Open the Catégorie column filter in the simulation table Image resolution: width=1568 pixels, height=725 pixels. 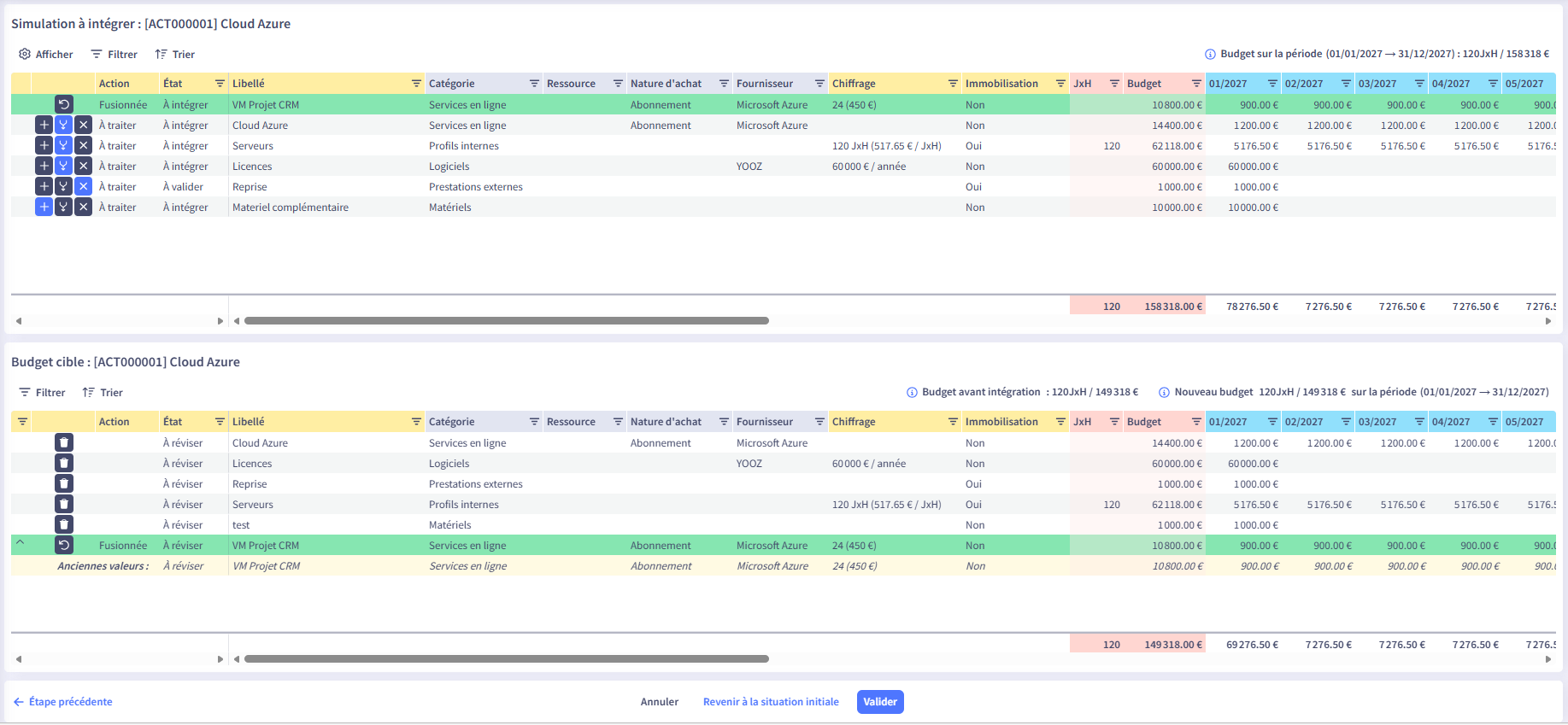click(534, 84)
